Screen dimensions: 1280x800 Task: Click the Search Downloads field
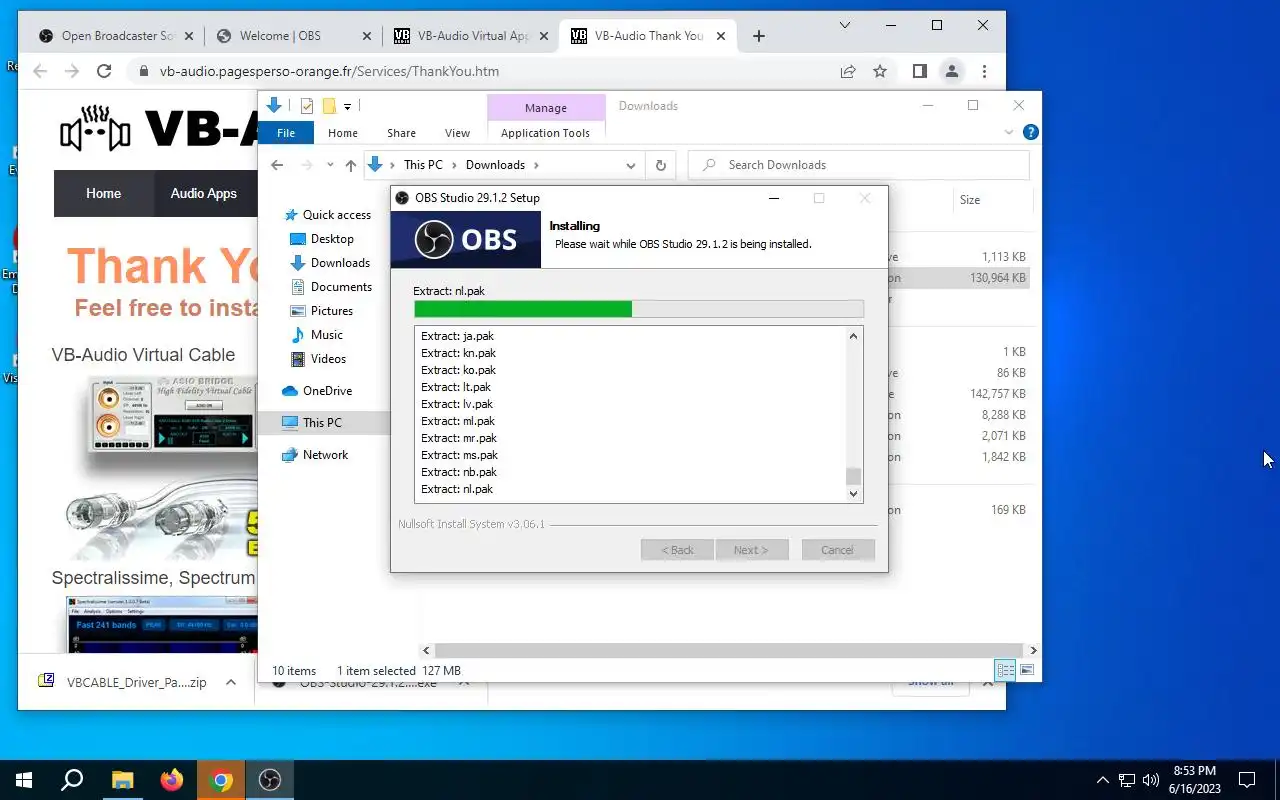point(859,165)
